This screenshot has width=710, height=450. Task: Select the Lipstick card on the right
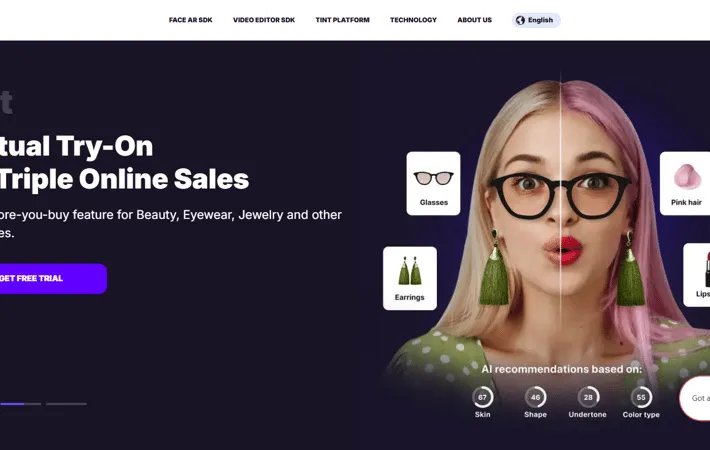tap(697, 275)
